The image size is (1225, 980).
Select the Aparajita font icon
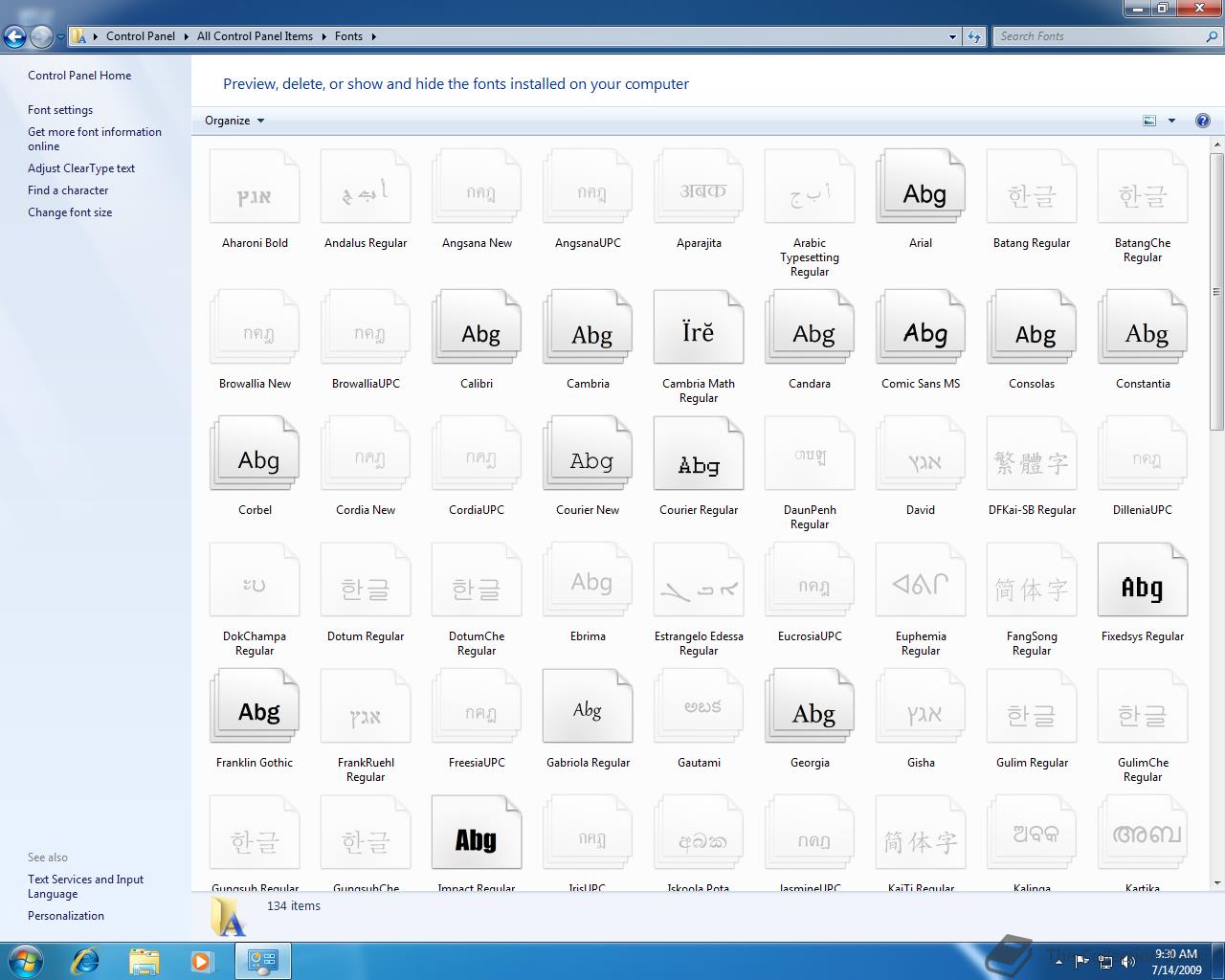pyautogui.click(x=699, y=188)
